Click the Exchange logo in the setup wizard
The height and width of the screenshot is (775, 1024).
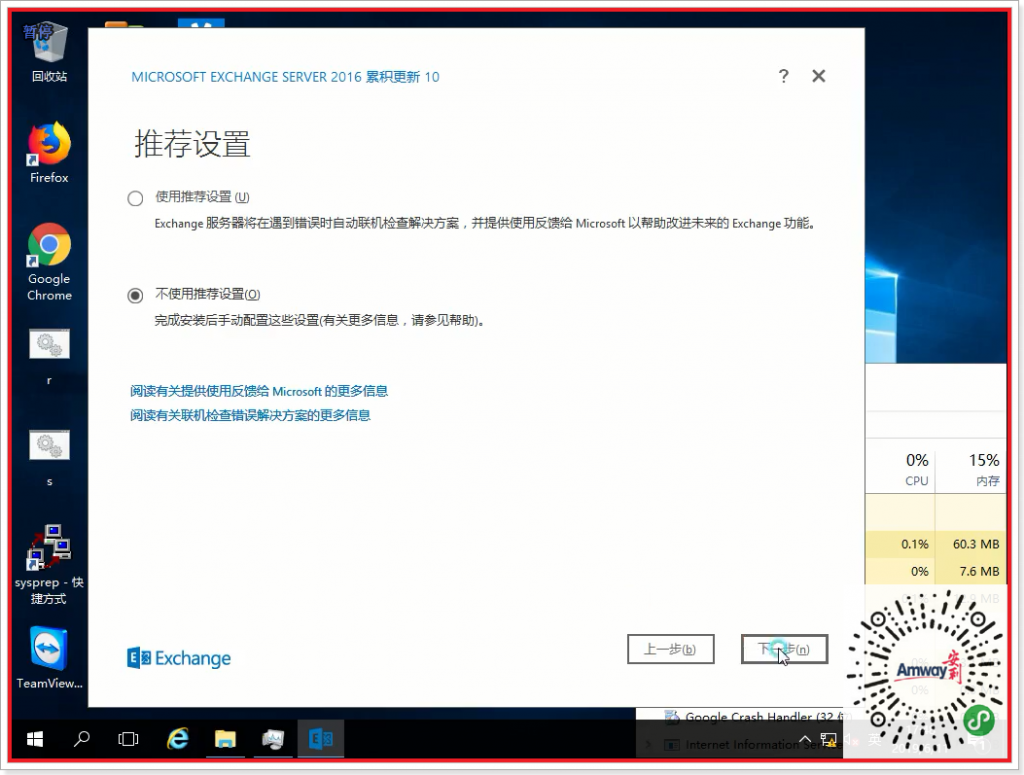178,657
